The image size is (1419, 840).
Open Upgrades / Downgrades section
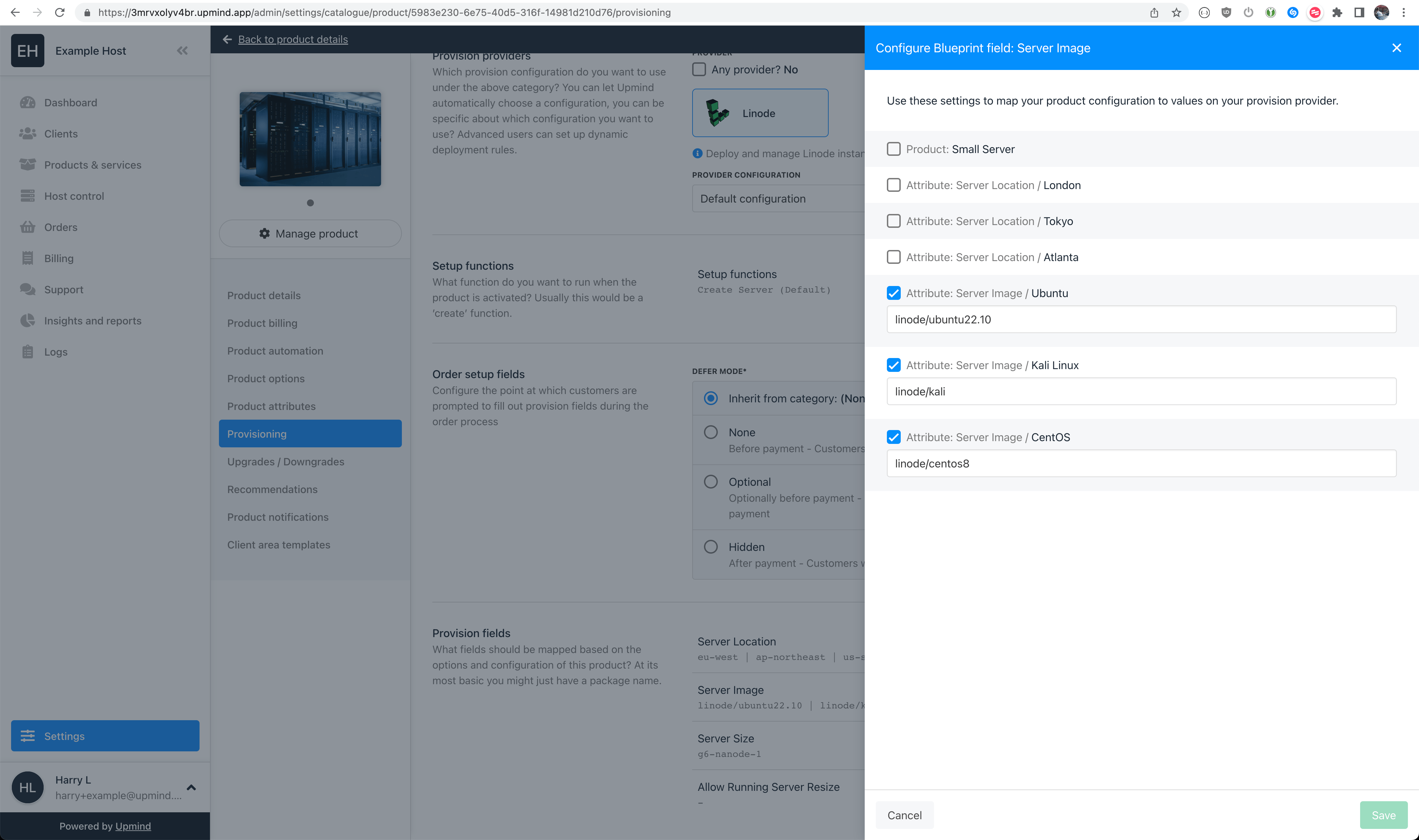pos(285,462)
